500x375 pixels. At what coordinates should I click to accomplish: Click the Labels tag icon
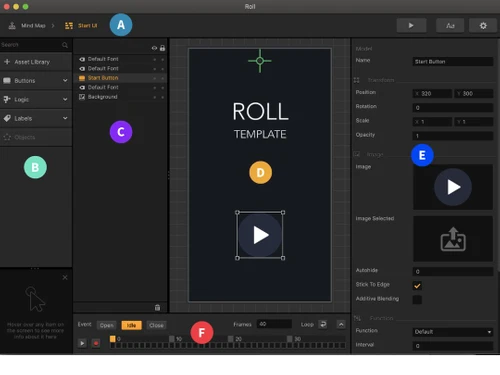click(7, 118)
